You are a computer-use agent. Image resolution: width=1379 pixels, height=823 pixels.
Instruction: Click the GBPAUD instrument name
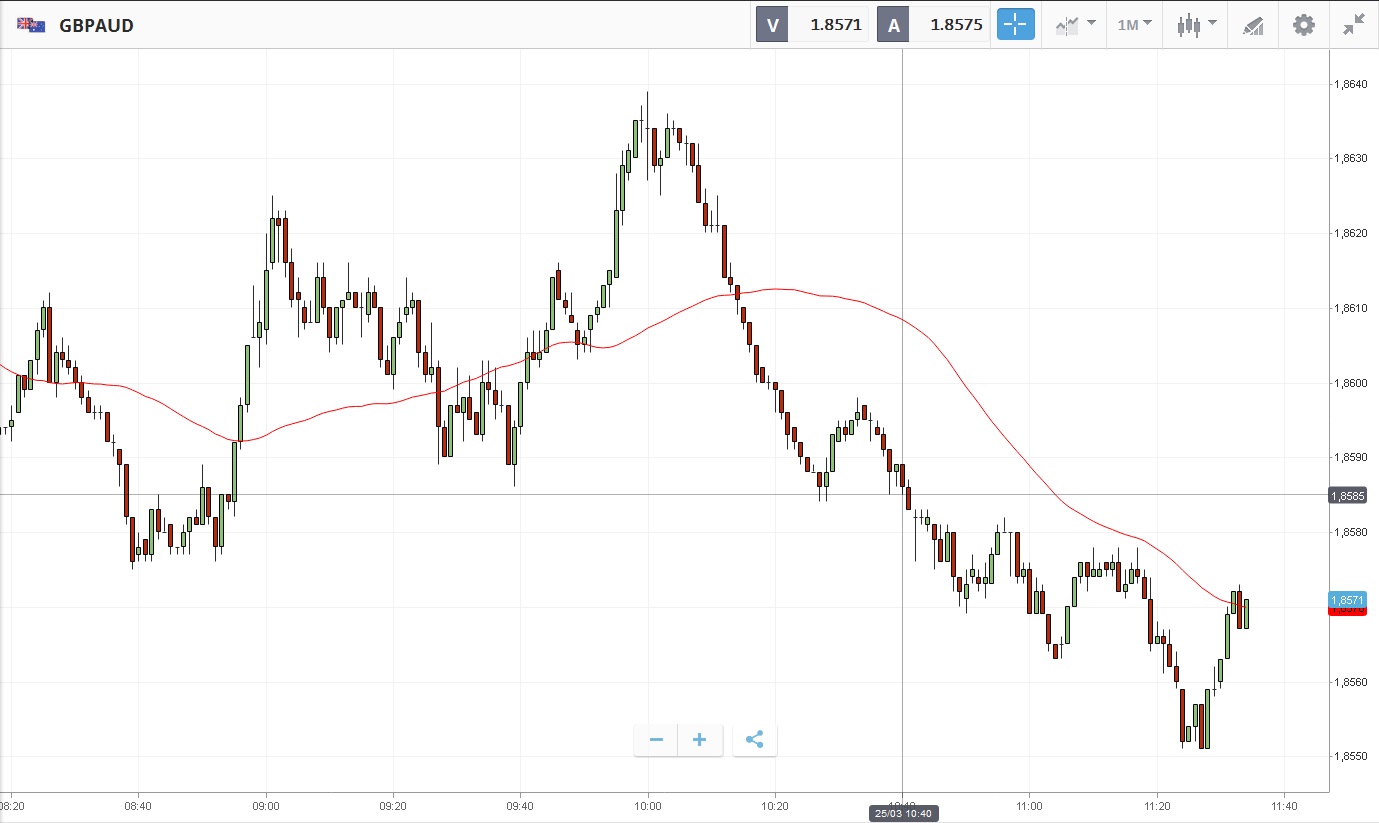click(x=96, y=25)
